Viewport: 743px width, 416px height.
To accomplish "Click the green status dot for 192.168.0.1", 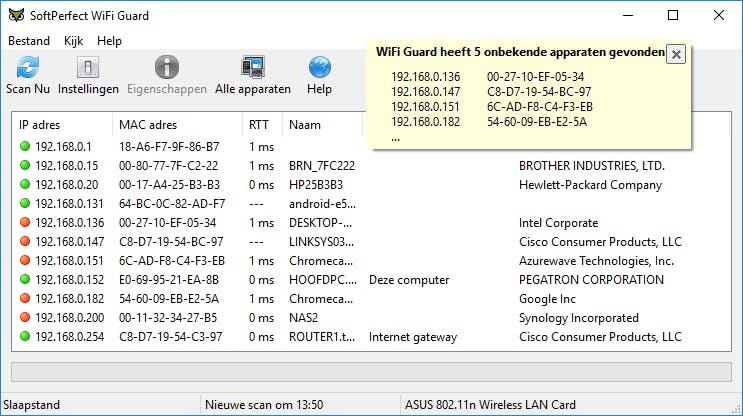I will tap(25, 147).
